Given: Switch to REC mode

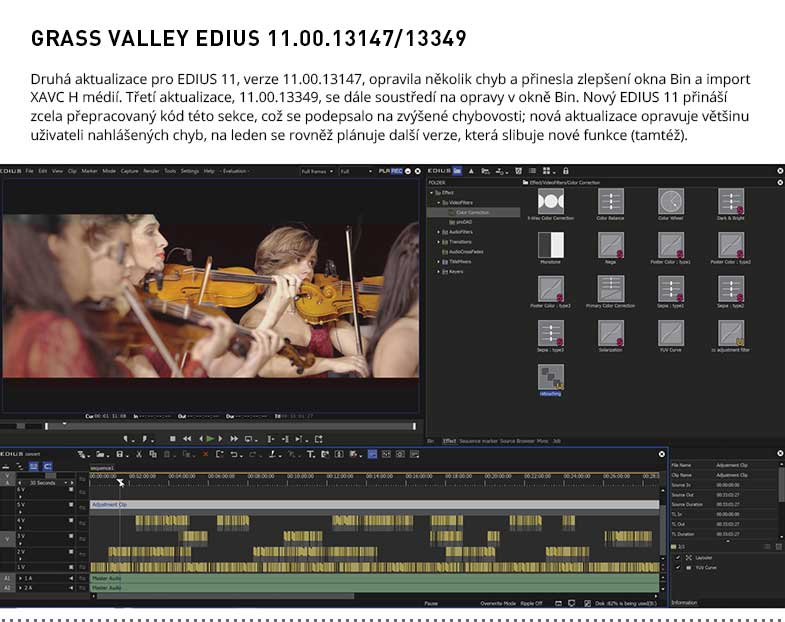Looking at the screenshot, I should pyautogui.click(x=397, y=171).
